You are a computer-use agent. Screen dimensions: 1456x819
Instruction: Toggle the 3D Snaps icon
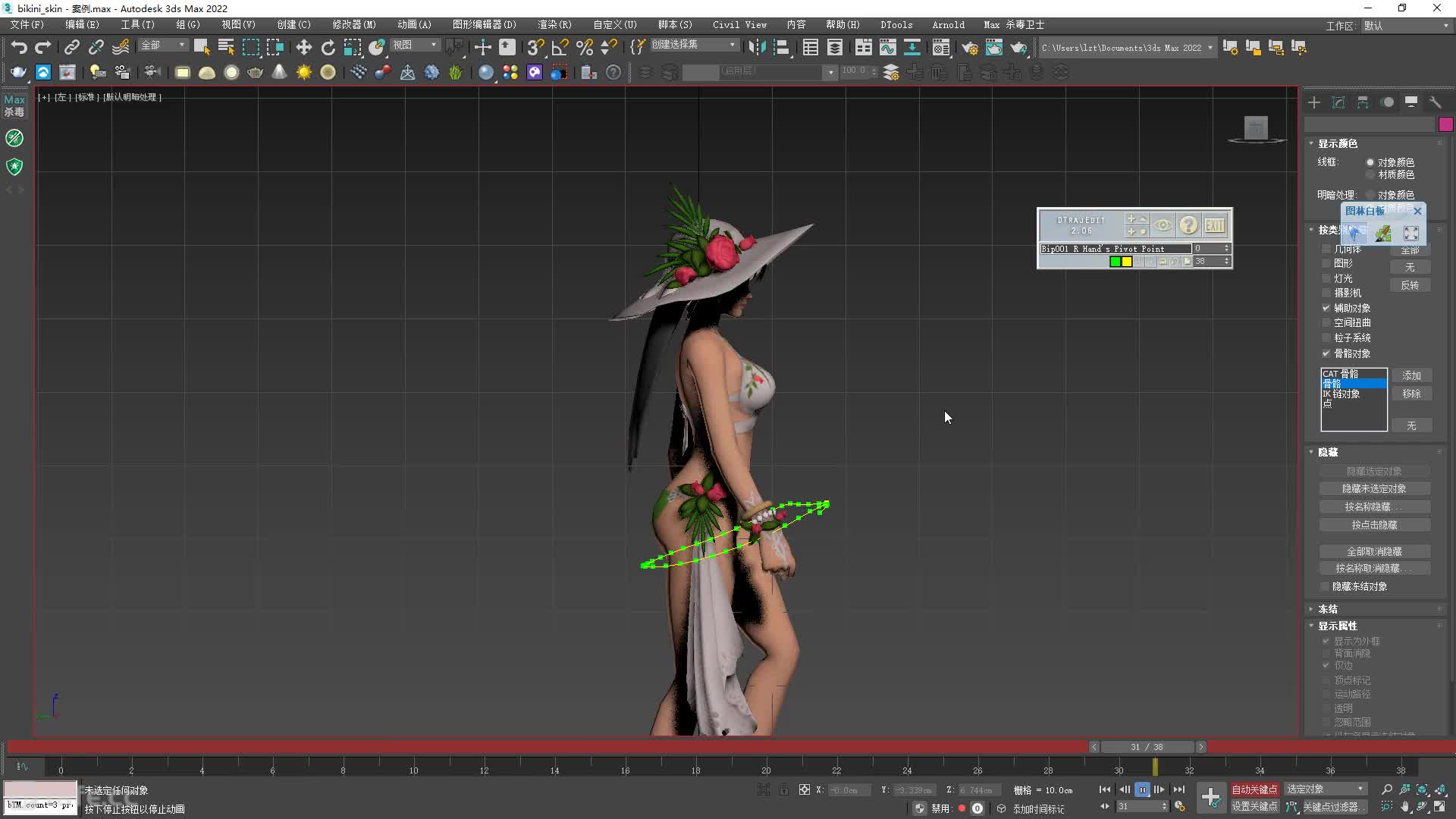(535, 47)
